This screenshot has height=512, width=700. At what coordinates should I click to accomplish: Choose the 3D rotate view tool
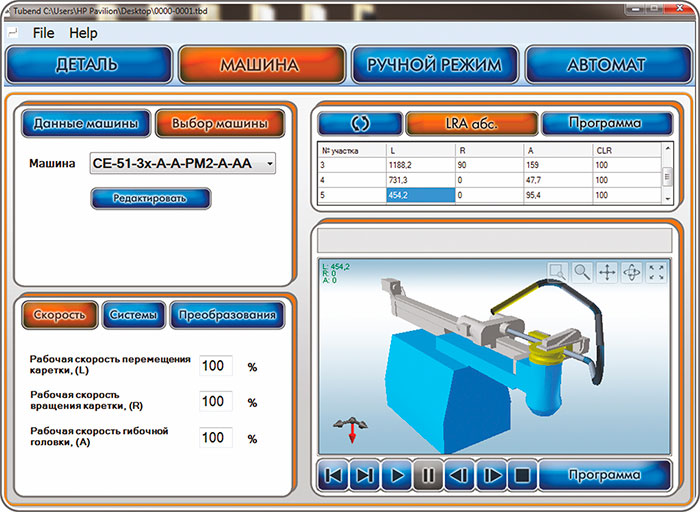click(x=632, y=271)
